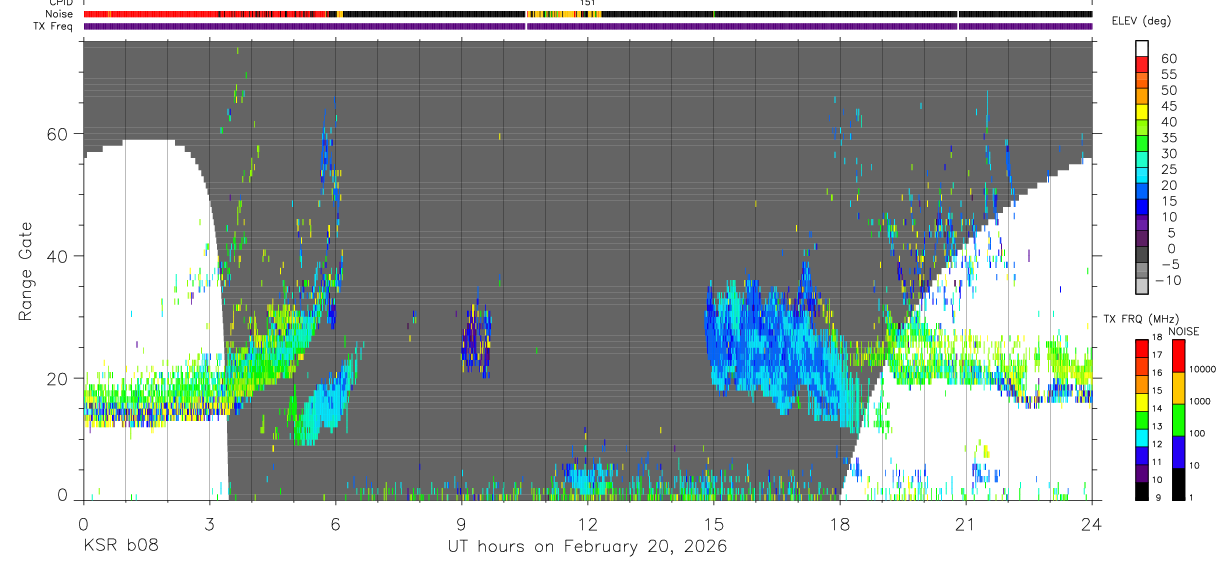Viewport: 1228px width, 567px height.
Task: Click the ELEV colorbar tick label 55
Action: click(x=1168, y=75)
